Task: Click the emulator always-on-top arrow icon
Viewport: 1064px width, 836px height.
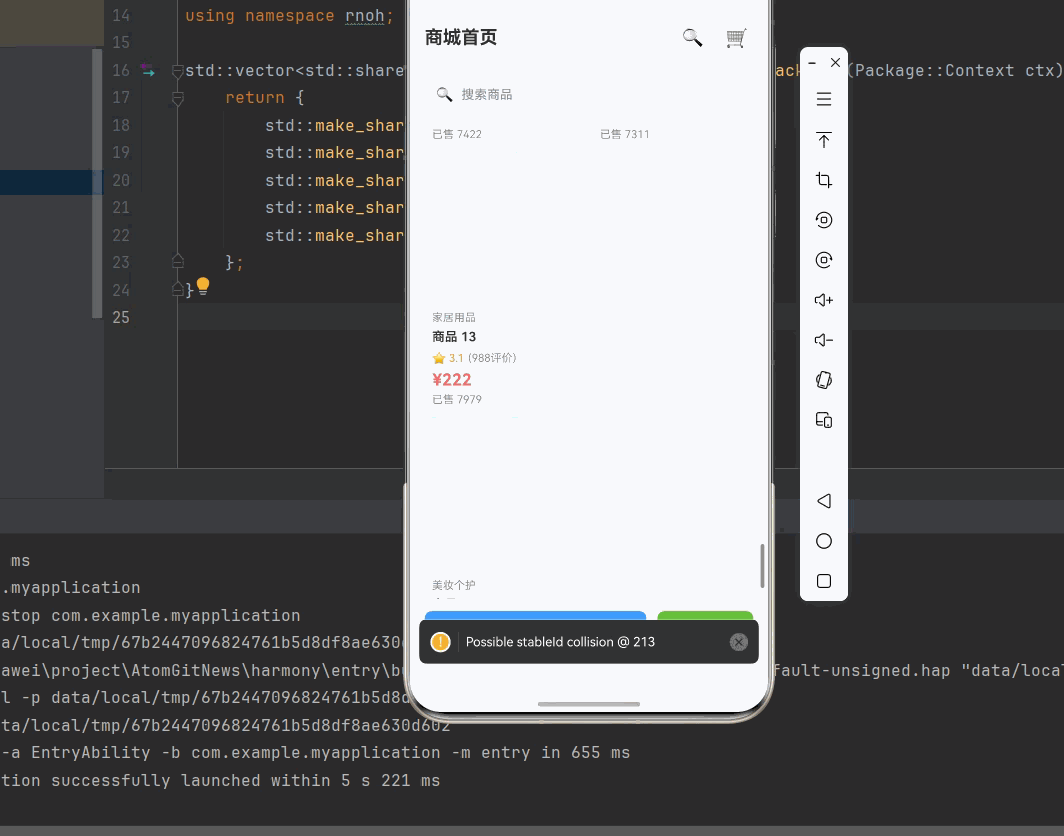Action: point(824,140)
